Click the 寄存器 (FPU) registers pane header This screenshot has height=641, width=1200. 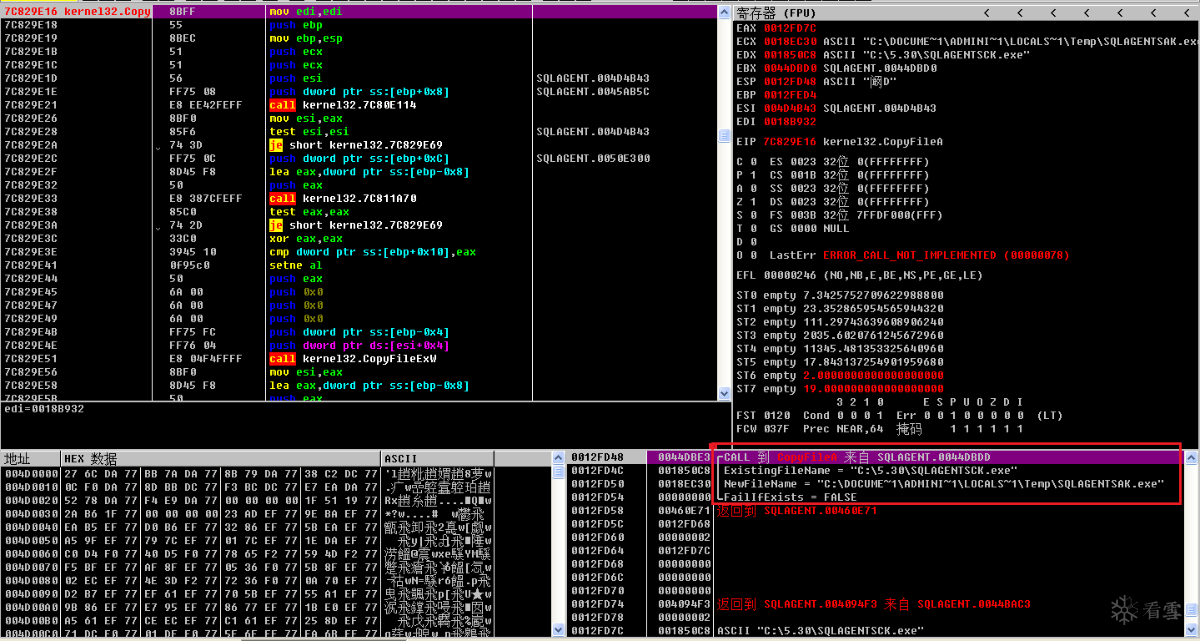pyautogui.click(x=777, y=12)
